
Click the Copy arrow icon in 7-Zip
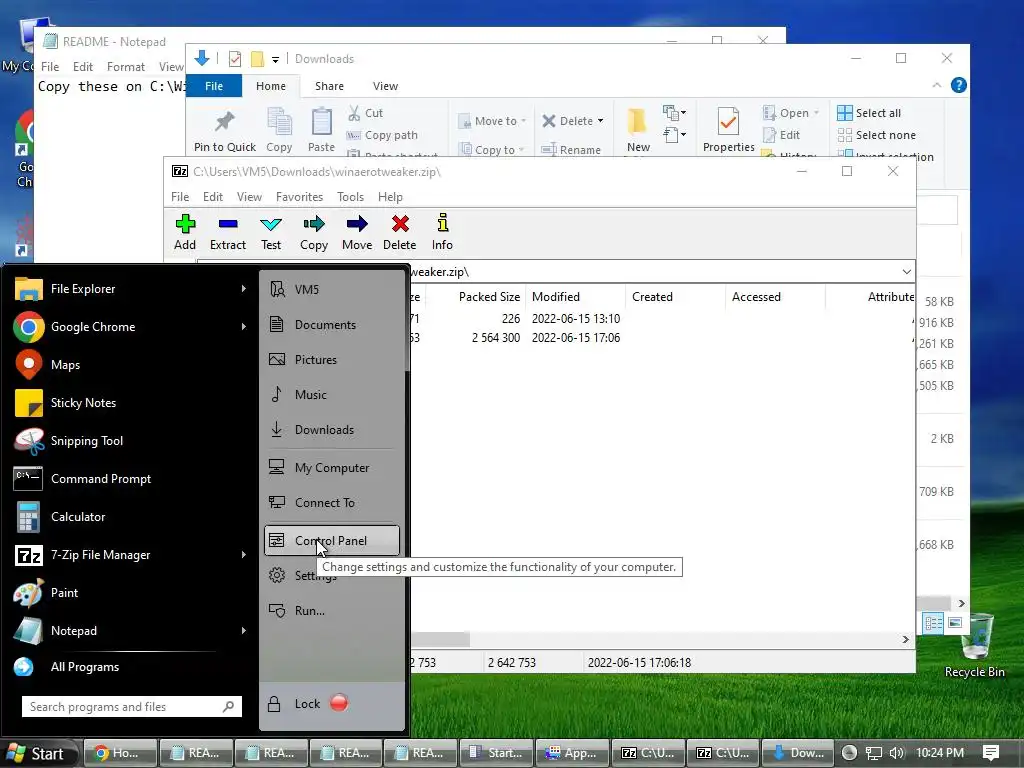[x=313, y=232]
